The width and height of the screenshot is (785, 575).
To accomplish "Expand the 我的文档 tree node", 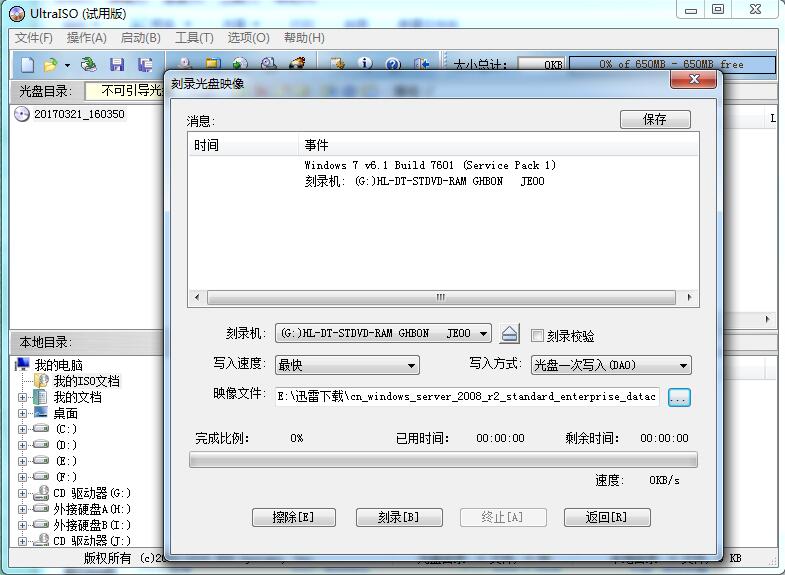I will click(x=22, y=397).
